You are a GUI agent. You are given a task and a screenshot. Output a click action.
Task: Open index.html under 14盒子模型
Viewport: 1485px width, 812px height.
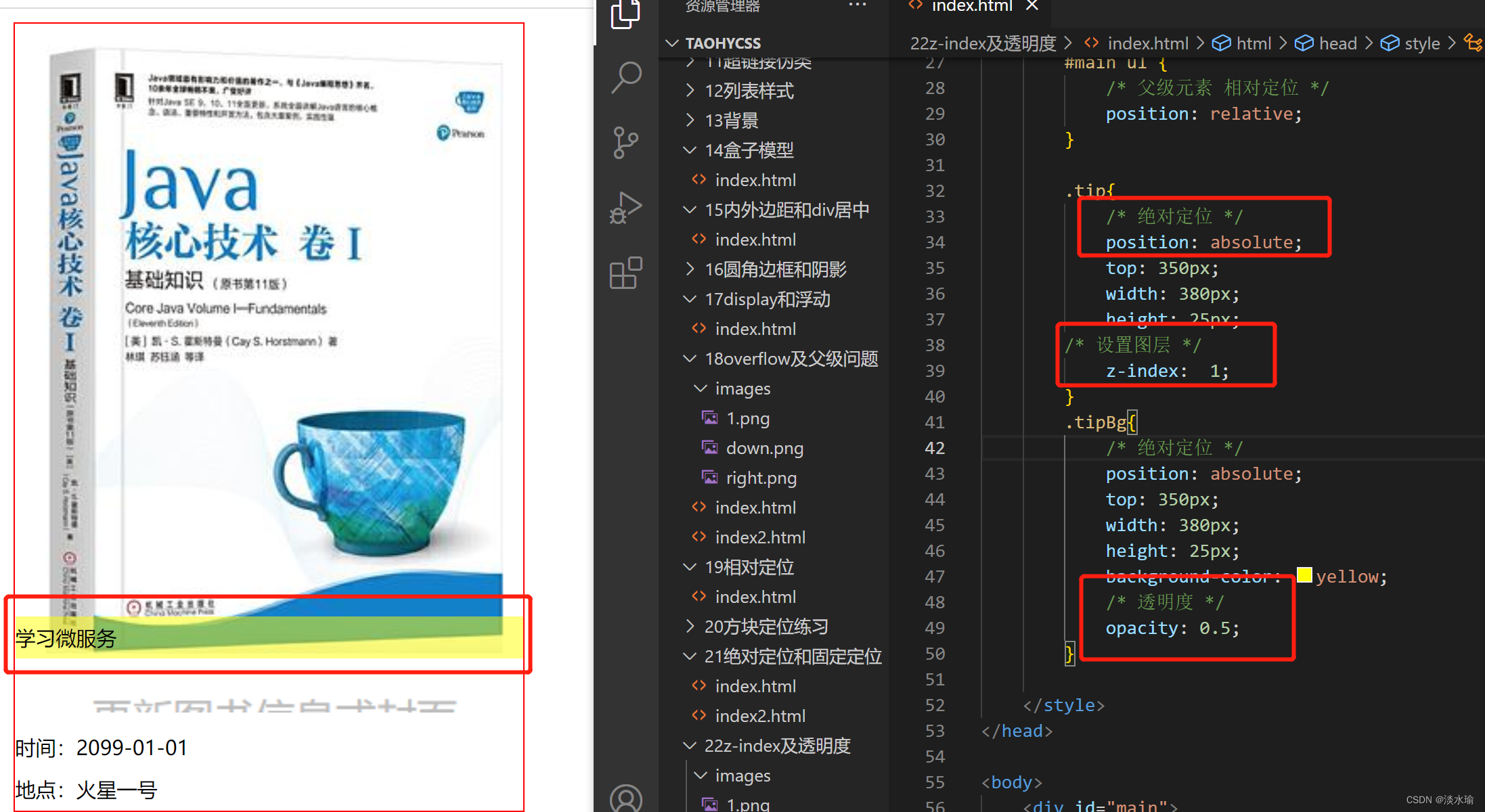[755, 180]
